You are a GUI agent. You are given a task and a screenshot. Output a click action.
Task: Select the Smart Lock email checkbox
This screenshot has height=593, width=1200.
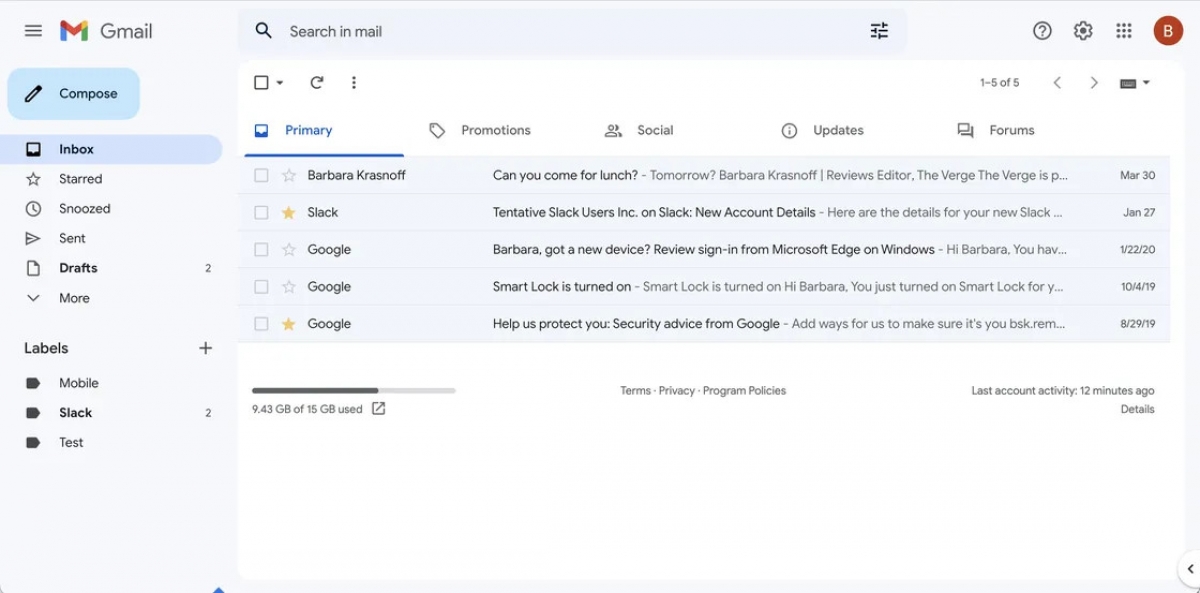pos(261,286)
